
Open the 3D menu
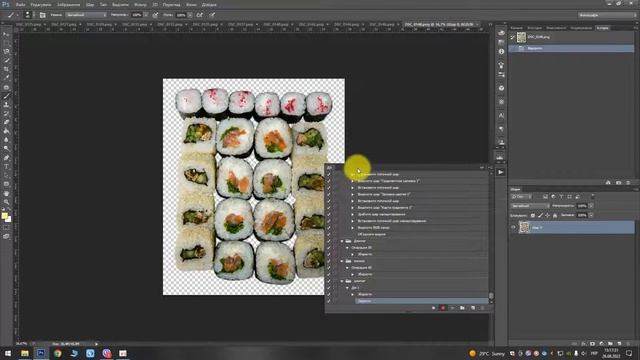pos(155,5)
